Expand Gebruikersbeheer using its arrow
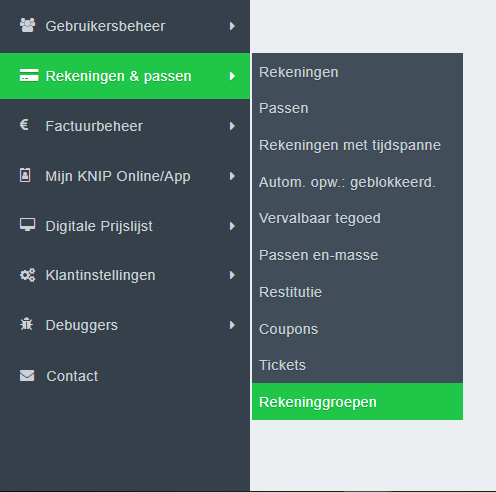The height and width of the screenshot is (492, 496). (232, 26)
